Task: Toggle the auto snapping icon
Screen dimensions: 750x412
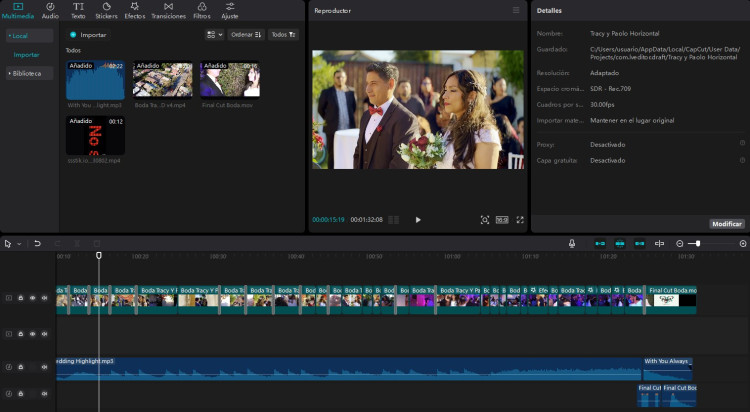Action: click(x=620, y=244)
